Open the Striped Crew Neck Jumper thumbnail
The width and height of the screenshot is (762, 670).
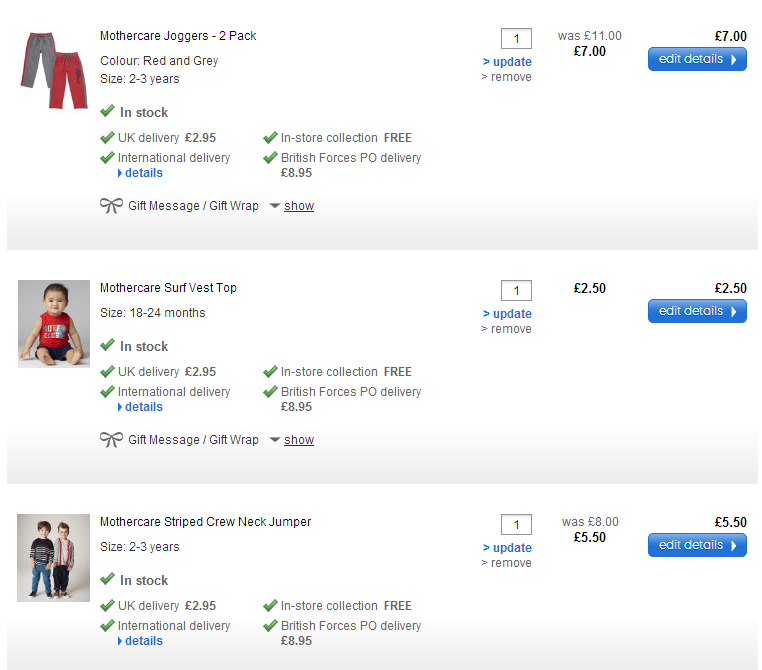pos(53,557)
